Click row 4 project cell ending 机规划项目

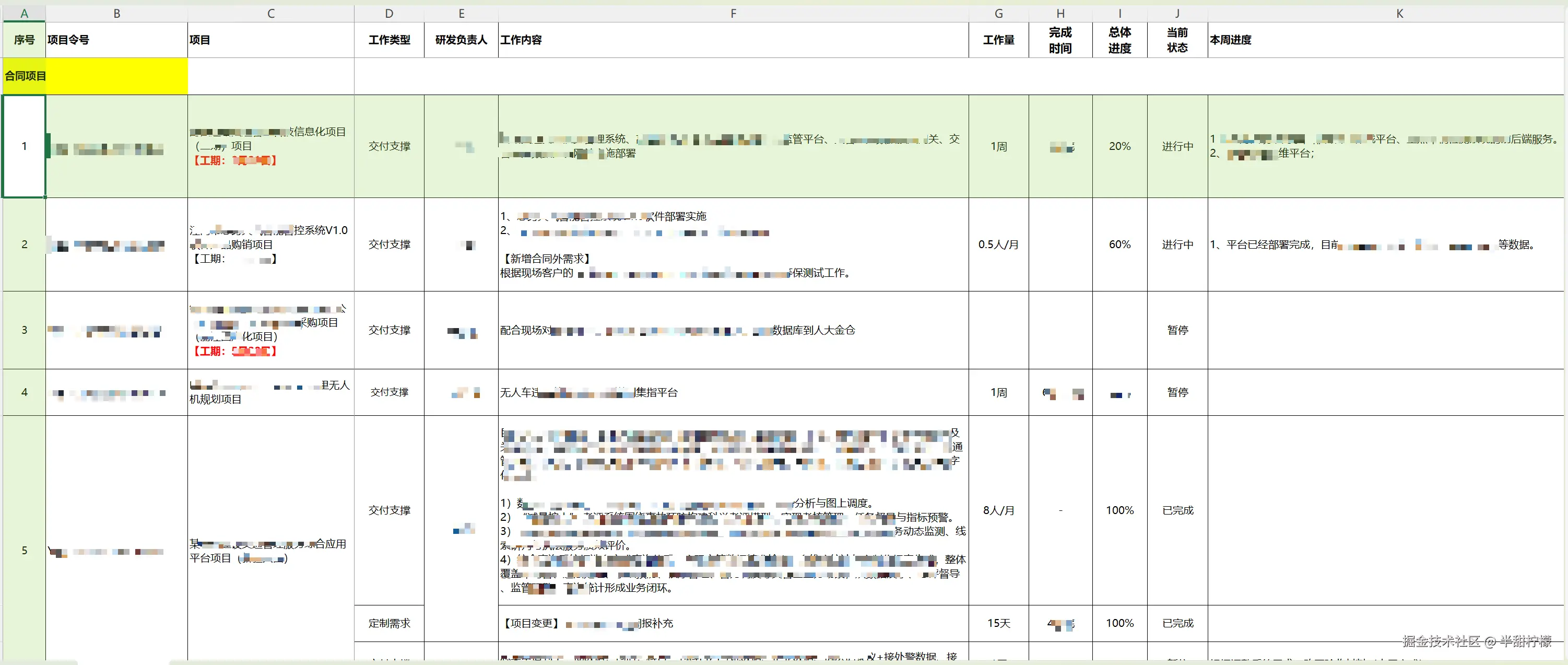coord(271,392)
